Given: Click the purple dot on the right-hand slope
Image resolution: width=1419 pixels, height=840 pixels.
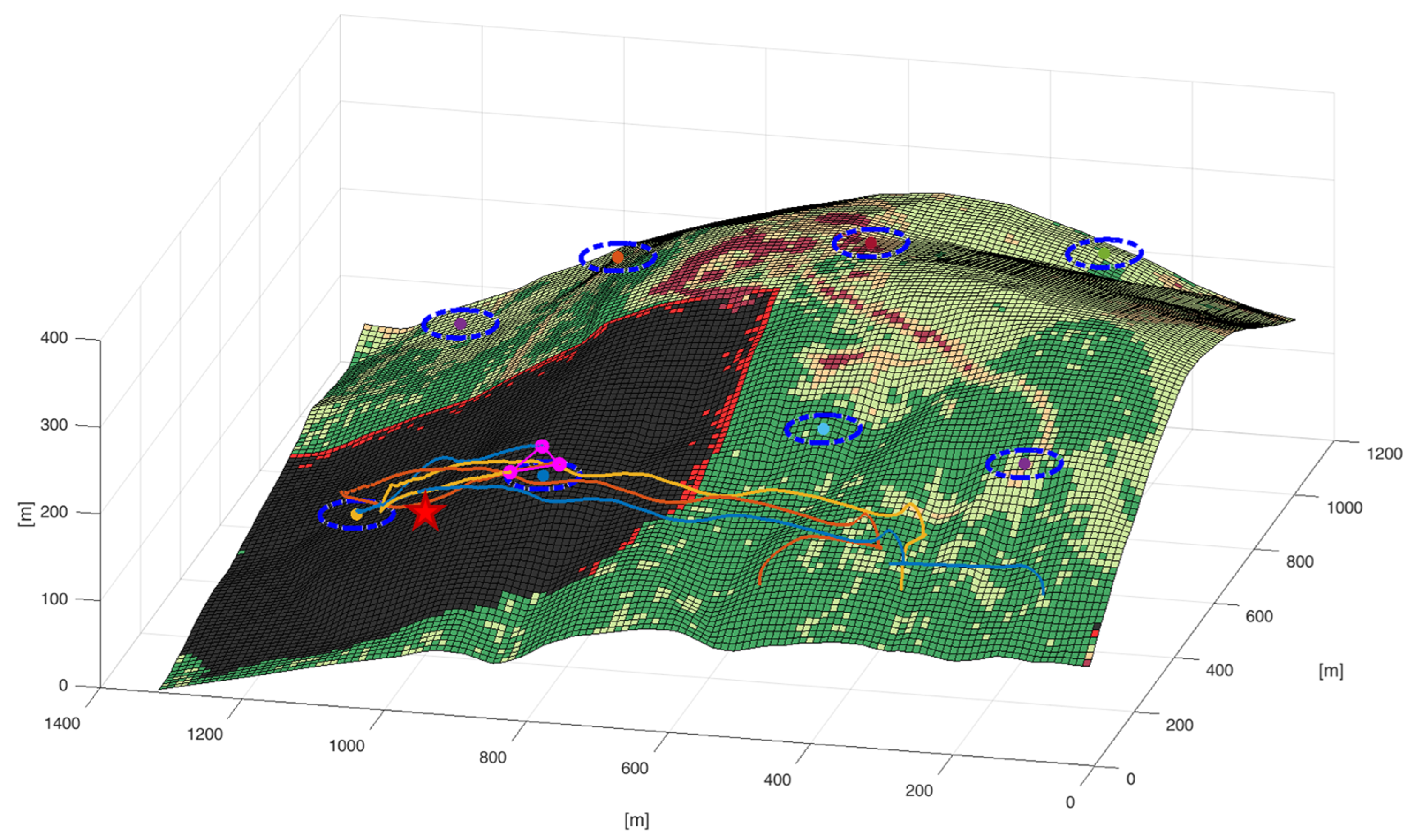Looking at the screenshot, I should (1024, 464).
